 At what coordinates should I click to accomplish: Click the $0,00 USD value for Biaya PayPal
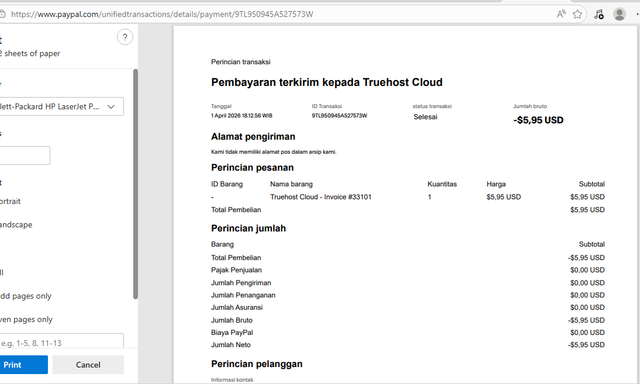pos(587,333)
